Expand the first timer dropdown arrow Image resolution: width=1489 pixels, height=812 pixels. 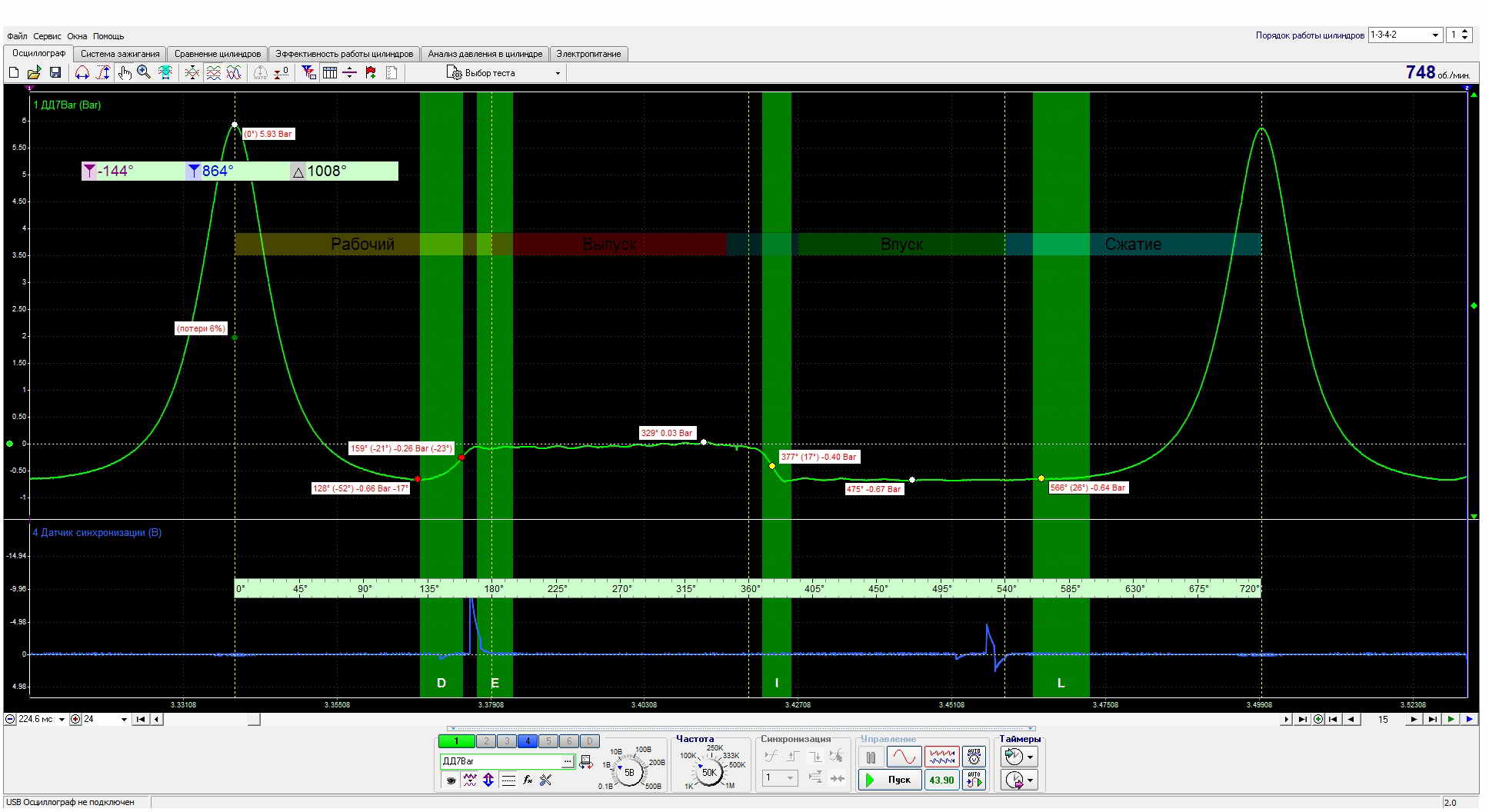(x=1030, y=757)
